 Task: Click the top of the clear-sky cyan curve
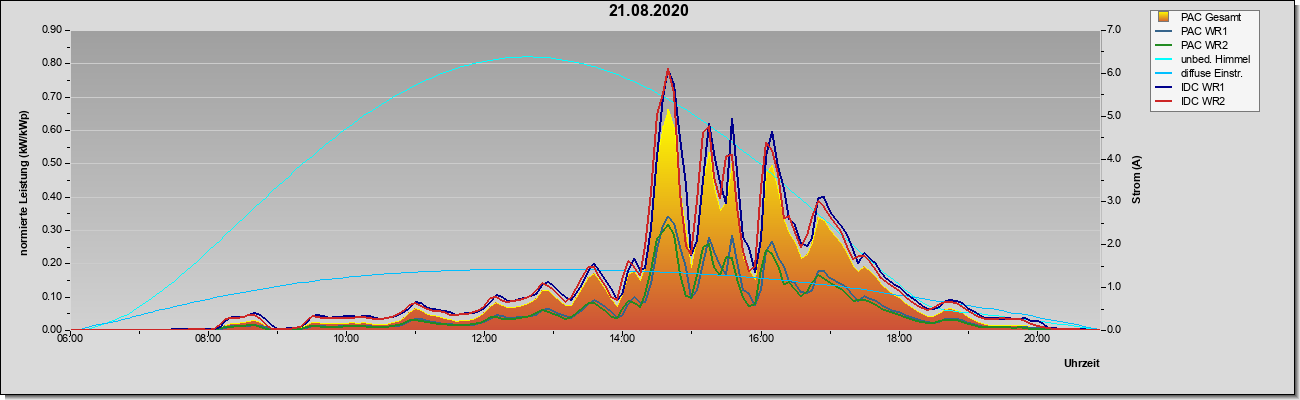(x=527, y=57)
